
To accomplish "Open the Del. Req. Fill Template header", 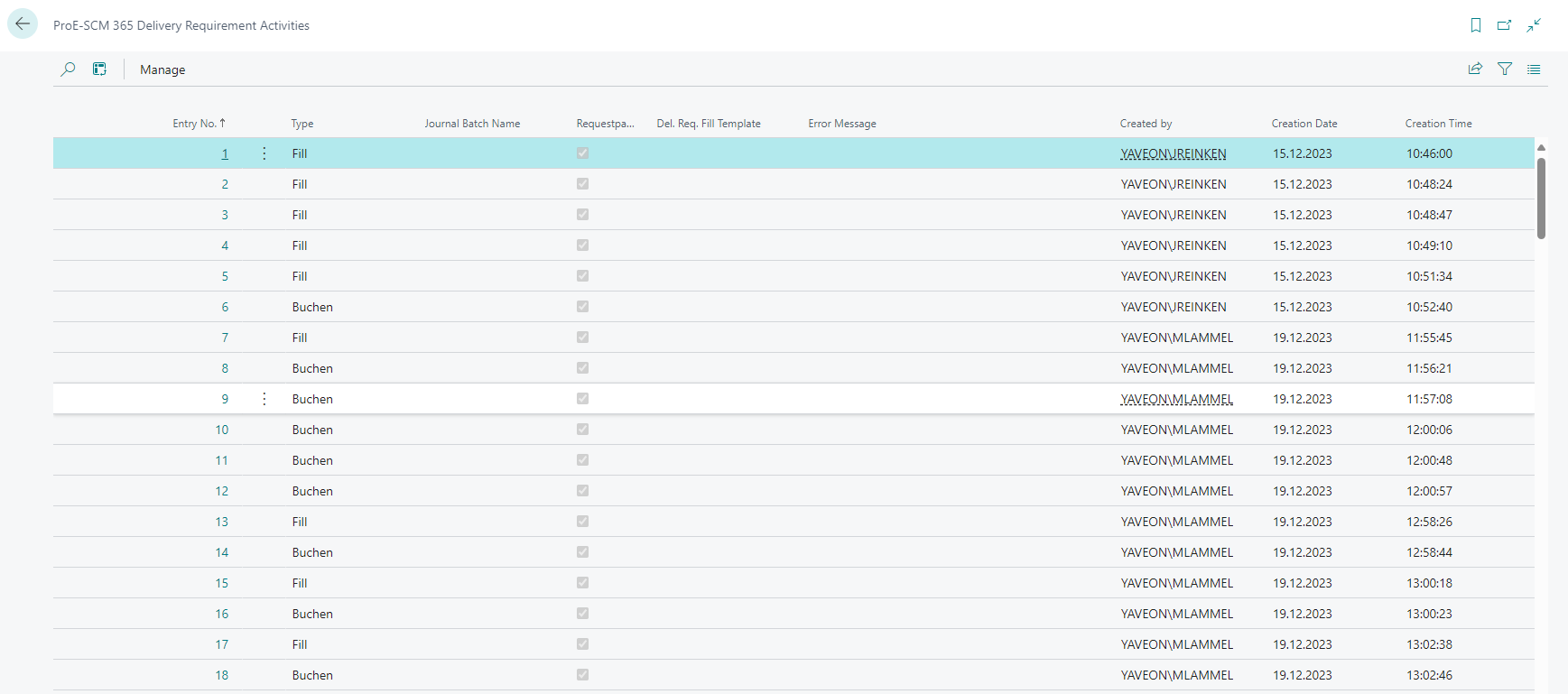I will point(709,124).
